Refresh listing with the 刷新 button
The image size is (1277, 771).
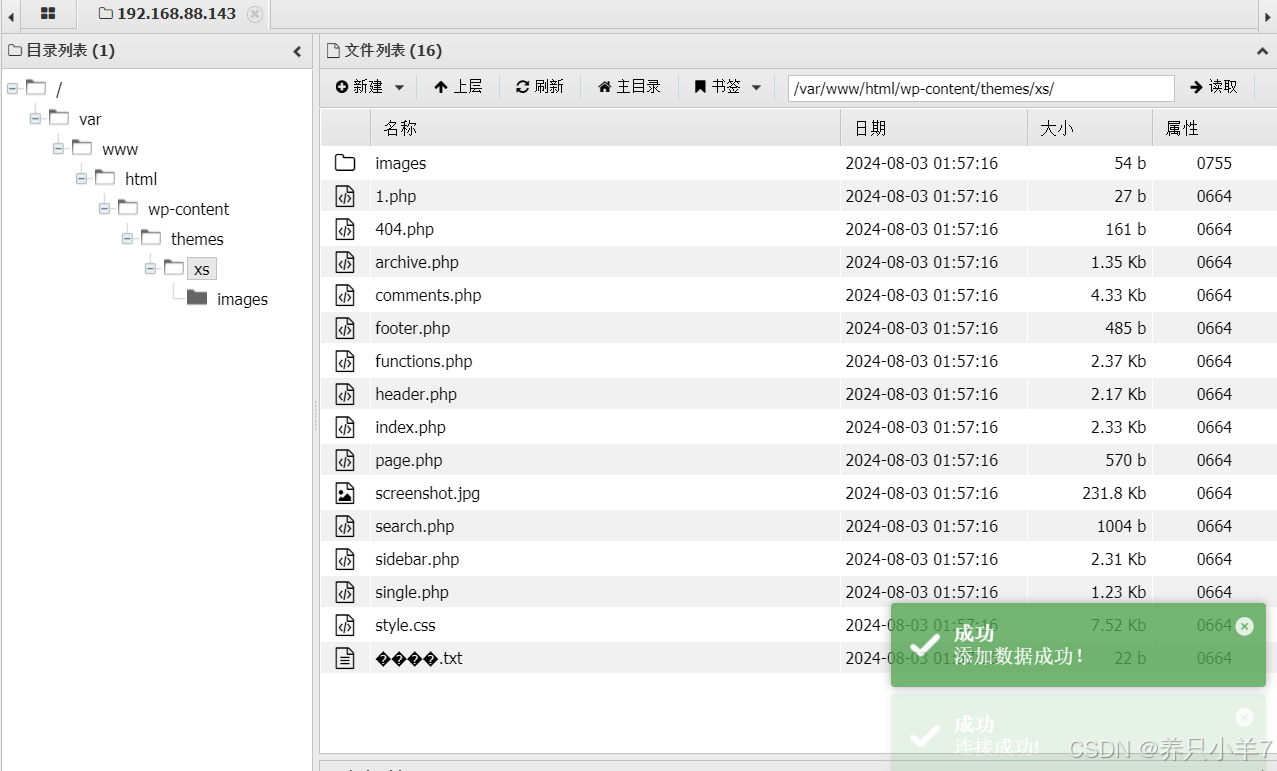tap(540, 87)
